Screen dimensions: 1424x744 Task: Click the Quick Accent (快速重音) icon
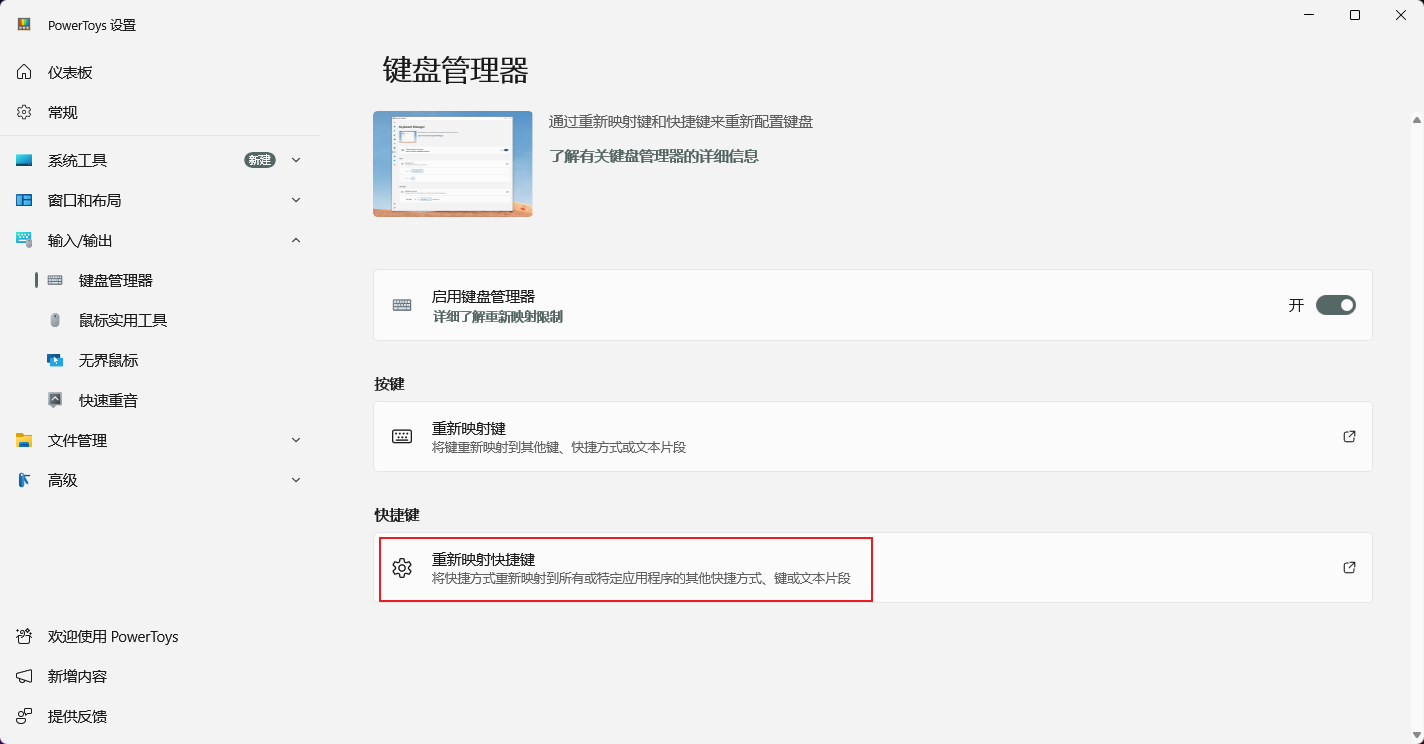(x=55, y=400)
